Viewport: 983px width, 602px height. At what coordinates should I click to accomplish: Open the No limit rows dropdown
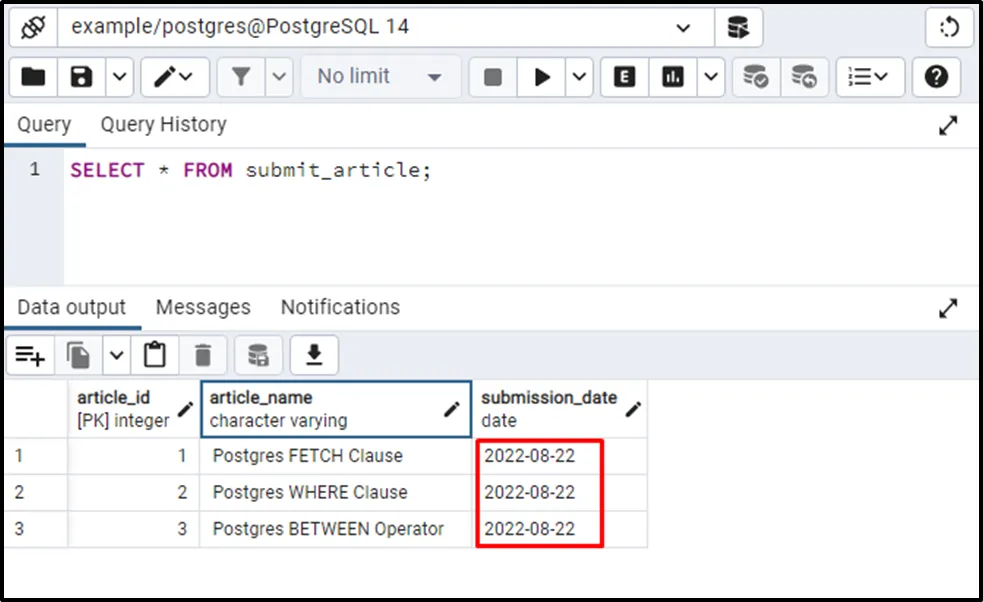[380, 77]
